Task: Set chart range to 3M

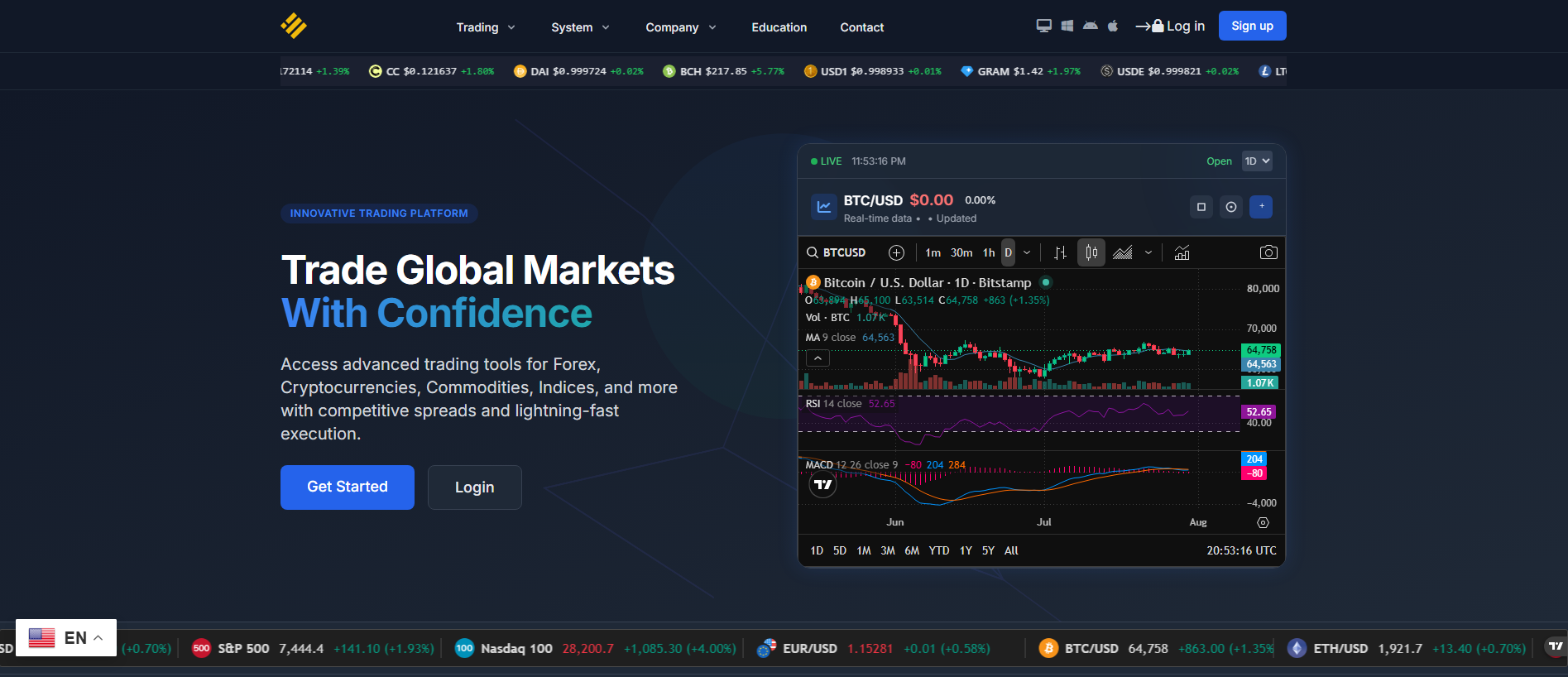Action: pyautogui.click(x=888, y=550)
